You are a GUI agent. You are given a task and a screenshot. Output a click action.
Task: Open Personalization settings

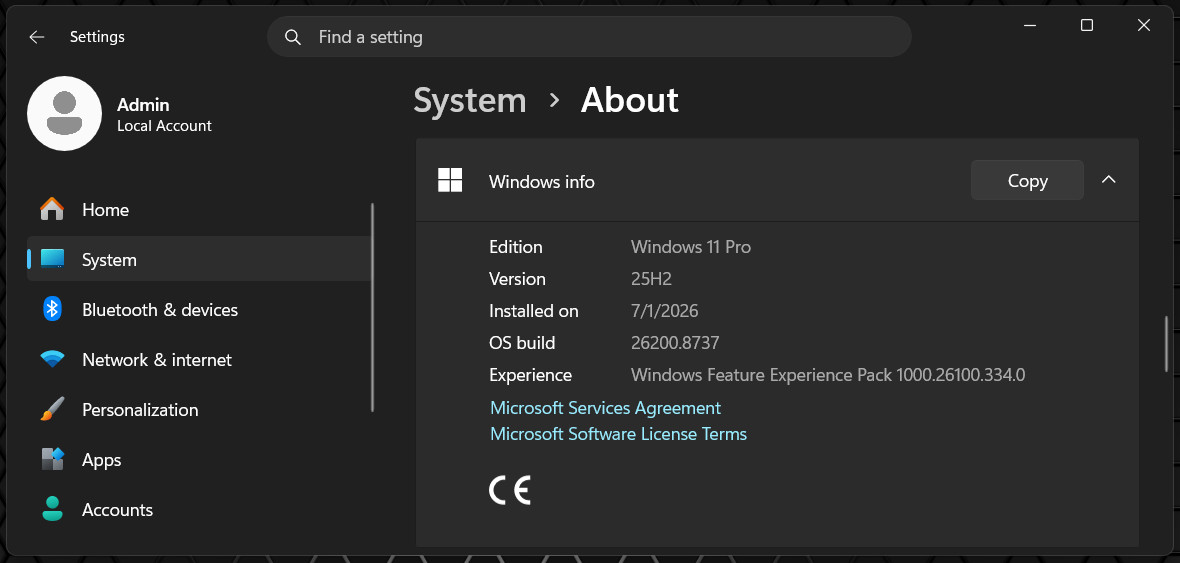(199, 409)
